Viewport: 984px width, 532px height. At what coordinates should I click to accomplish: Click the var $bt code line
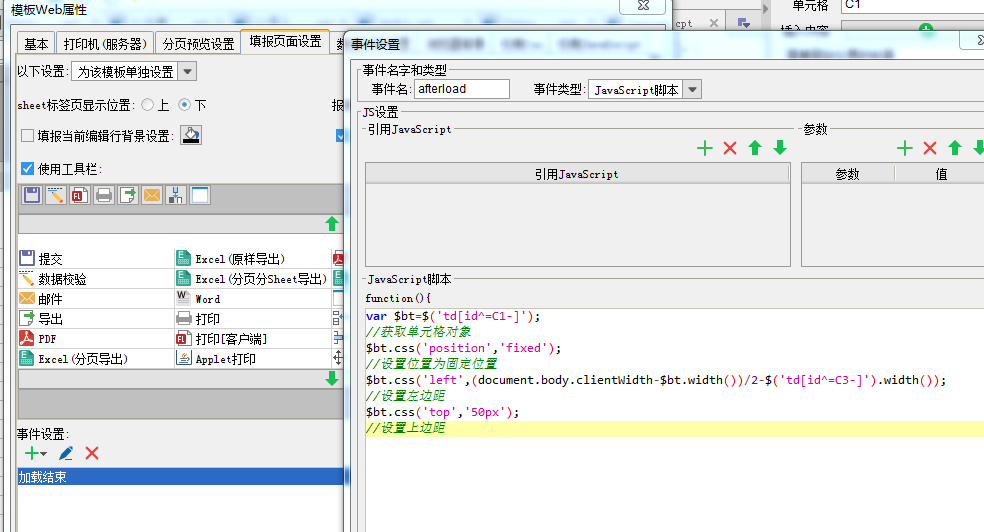pos(453,316)
